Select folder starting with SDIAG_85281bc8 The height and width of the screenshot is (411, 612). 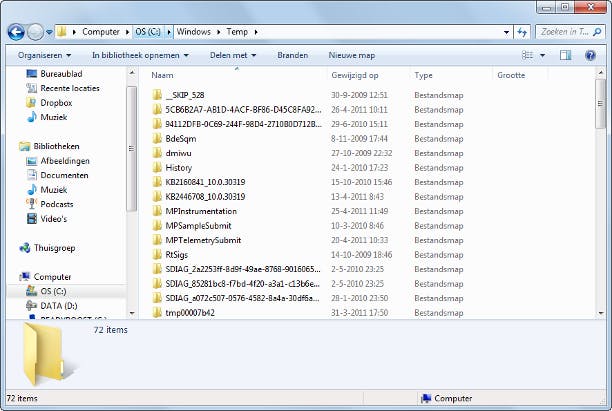coord(242,284)
